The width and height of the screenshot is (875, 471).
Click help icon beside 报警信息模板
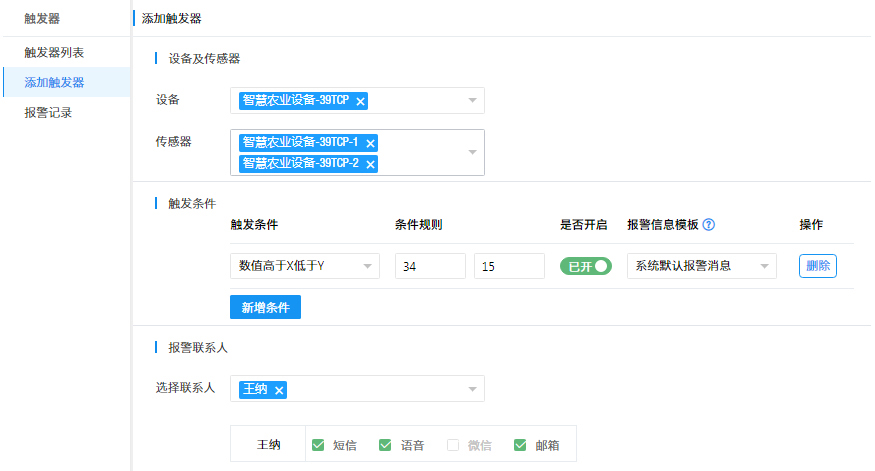pos(709,225)
